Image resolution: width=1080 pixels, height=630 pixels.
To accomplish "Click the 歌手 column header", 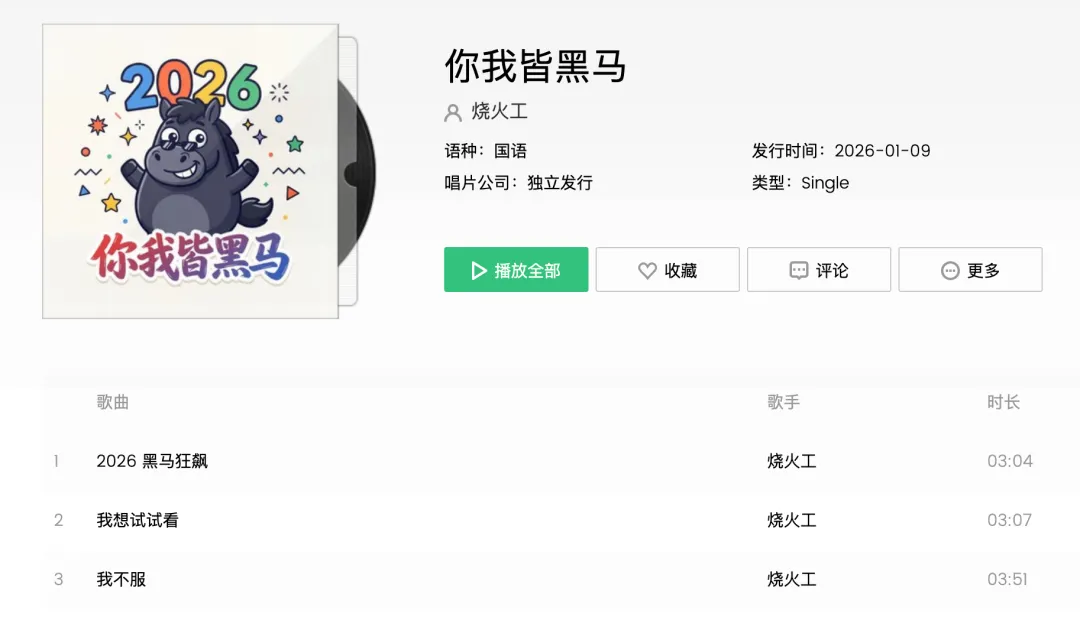I will tap(783, 402).
